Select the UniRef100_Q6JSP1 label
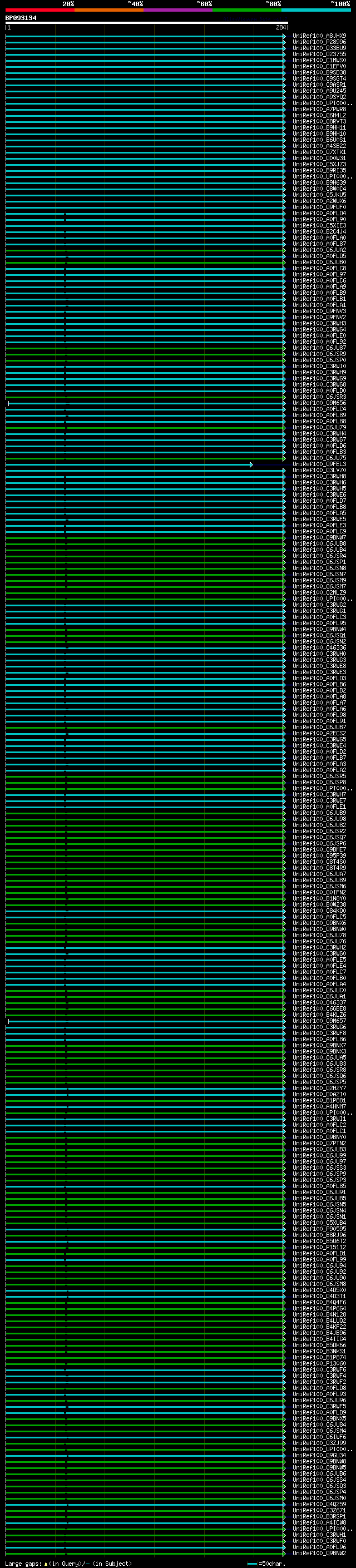This screenshot has height=1568, width=356. click(319, 562)
